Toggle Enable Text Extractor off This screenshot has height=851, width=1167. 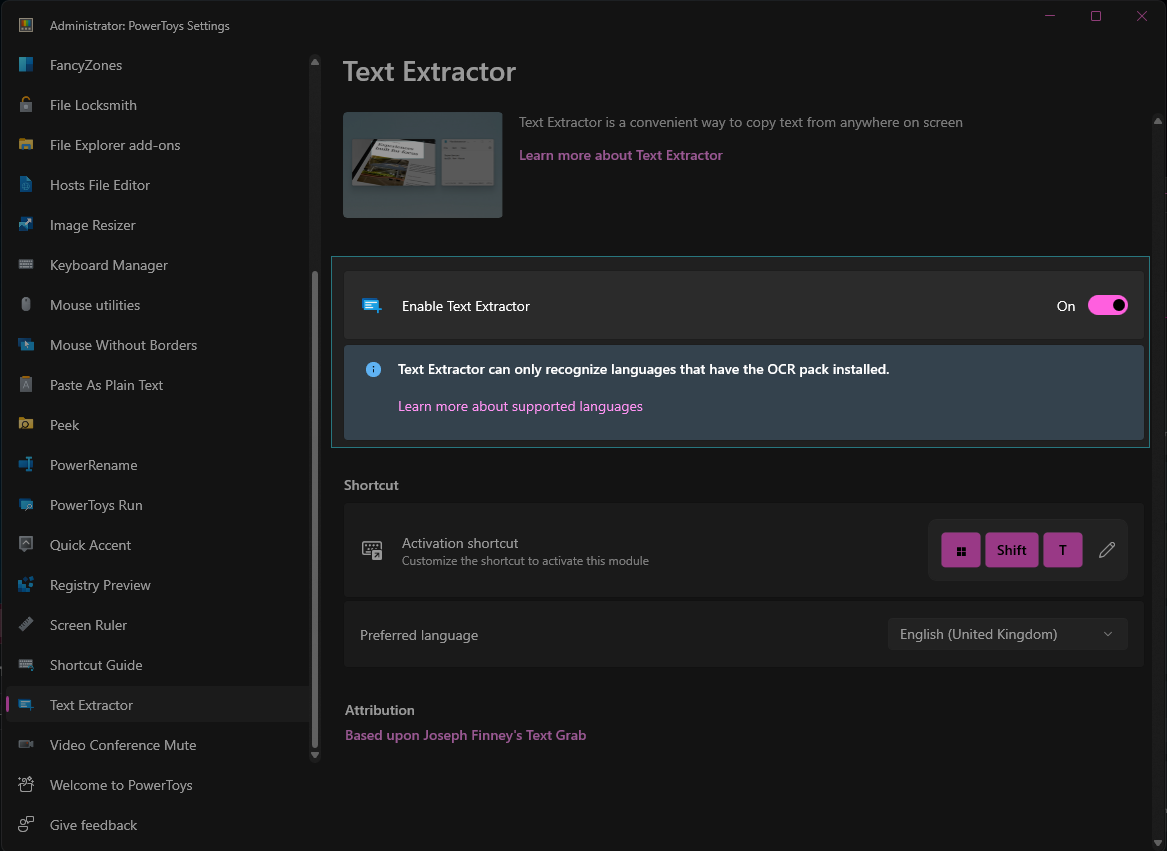click(x=1107, y=306)
